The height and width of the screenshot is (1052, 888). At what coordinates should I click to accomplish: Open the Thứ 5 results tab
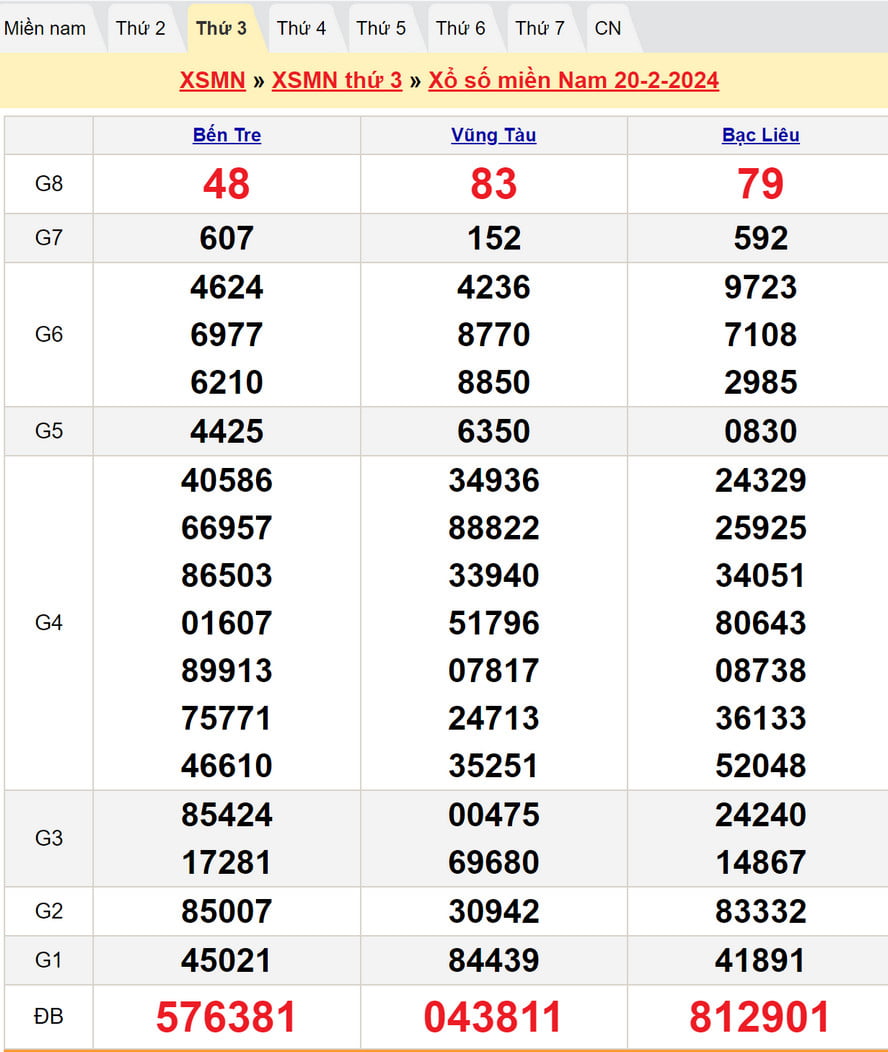tap(381, 28)
